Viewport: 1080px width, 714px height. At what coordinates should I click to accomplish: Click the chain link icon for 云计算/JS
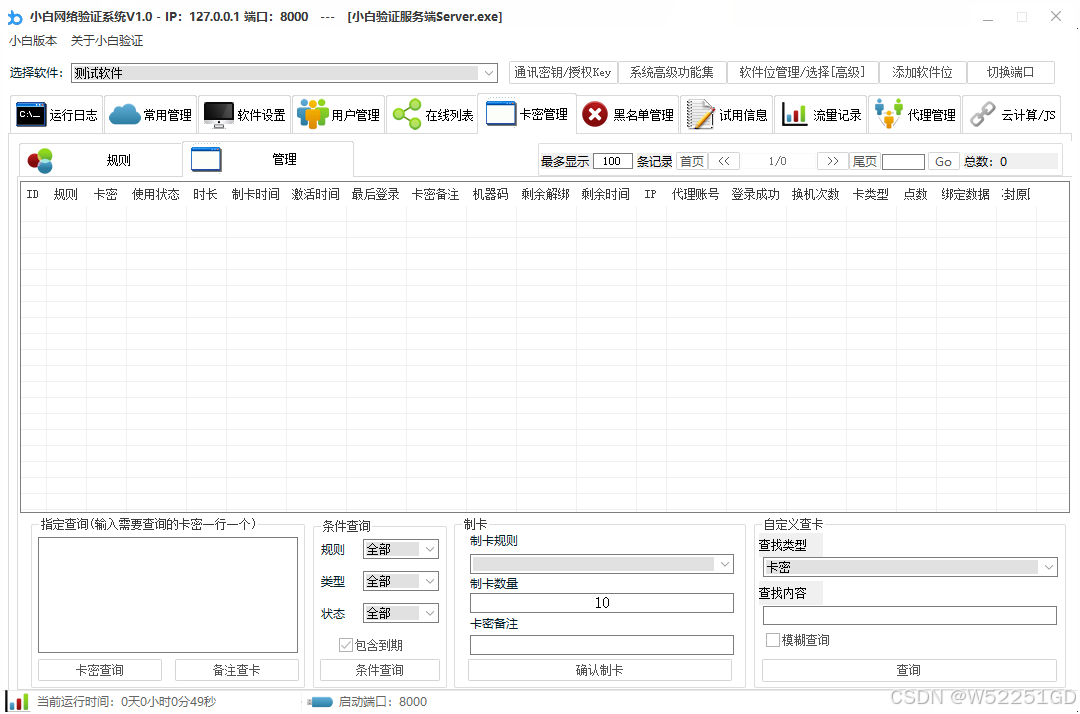[983, 114]
